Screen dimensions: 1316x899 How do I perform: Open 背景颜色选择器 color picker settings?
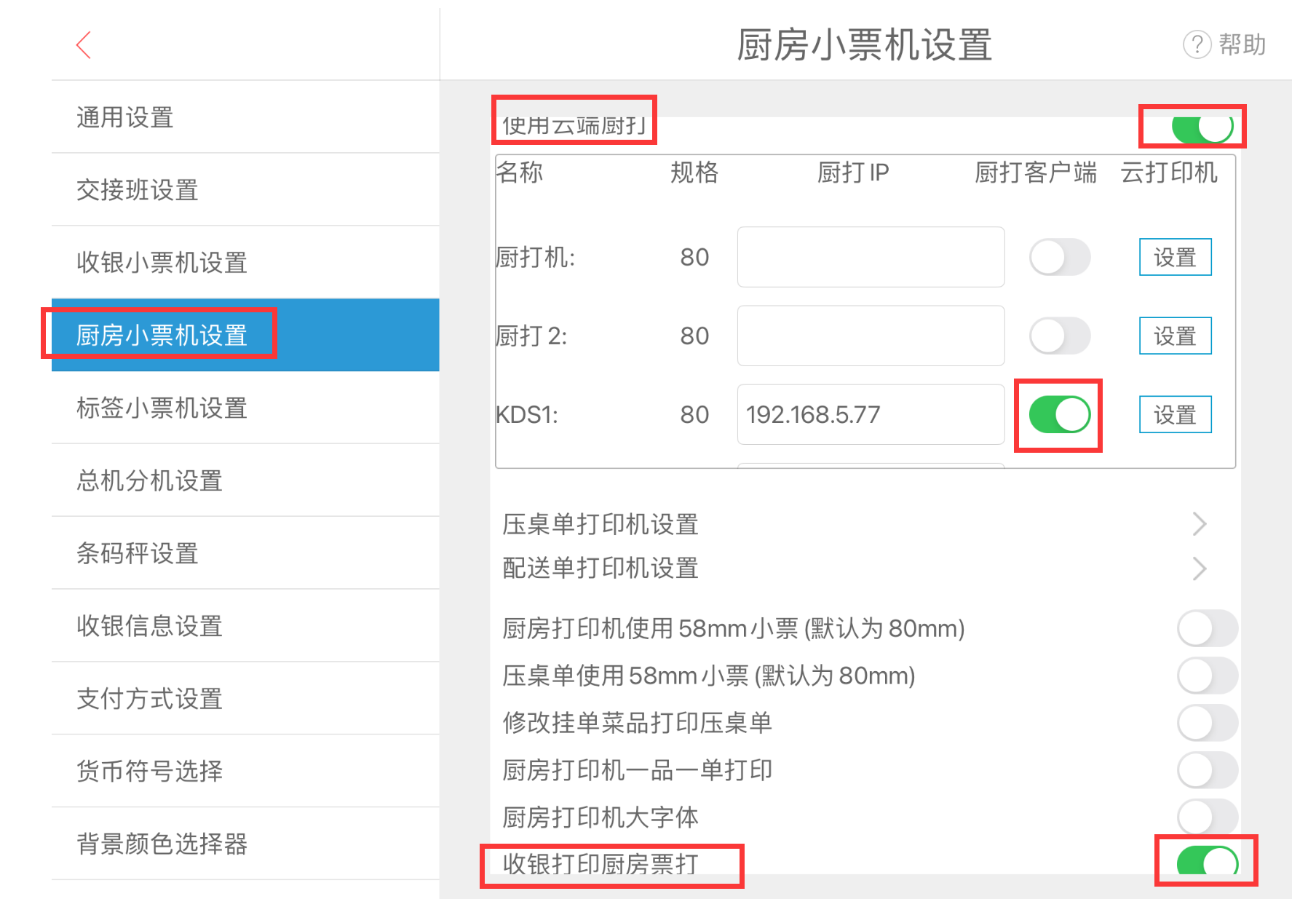pyautogui.click(x=245, y=844)
